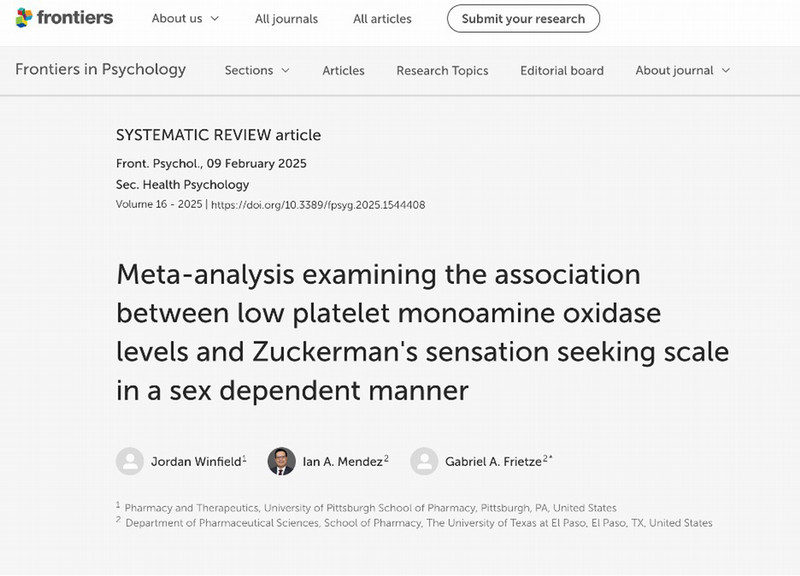This screenshot has height=576, width=800.
Task: Click the Jordan Winfield author name
Action: click(x=194, y=461)
